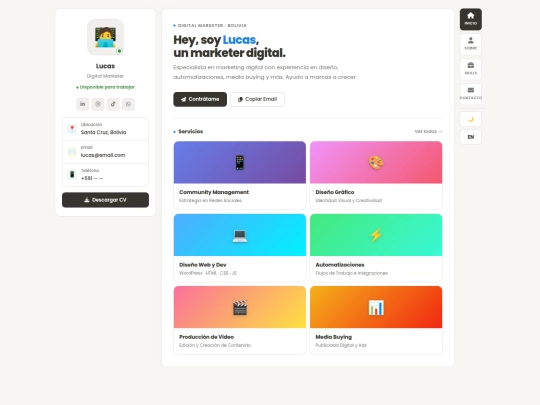
Task: Click the paper plane icon in Contrátame
Action: coord(184,99)
